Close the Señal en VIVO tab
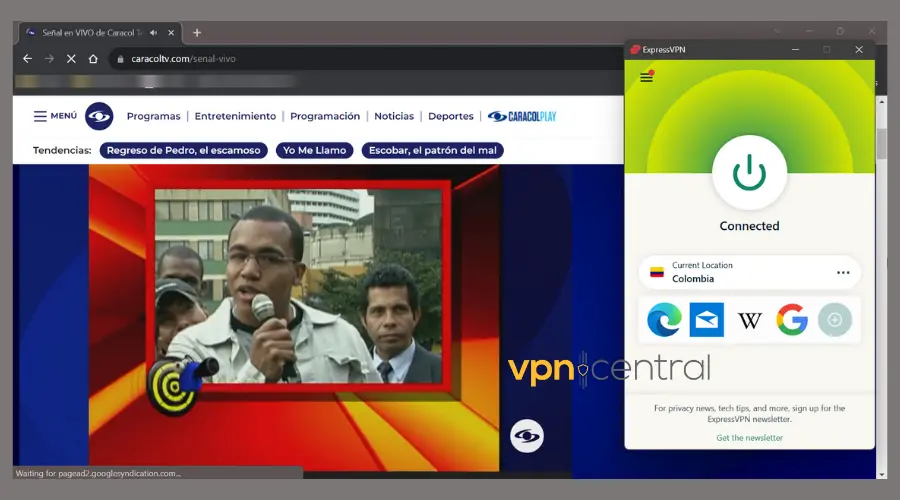 coord(171,33)
